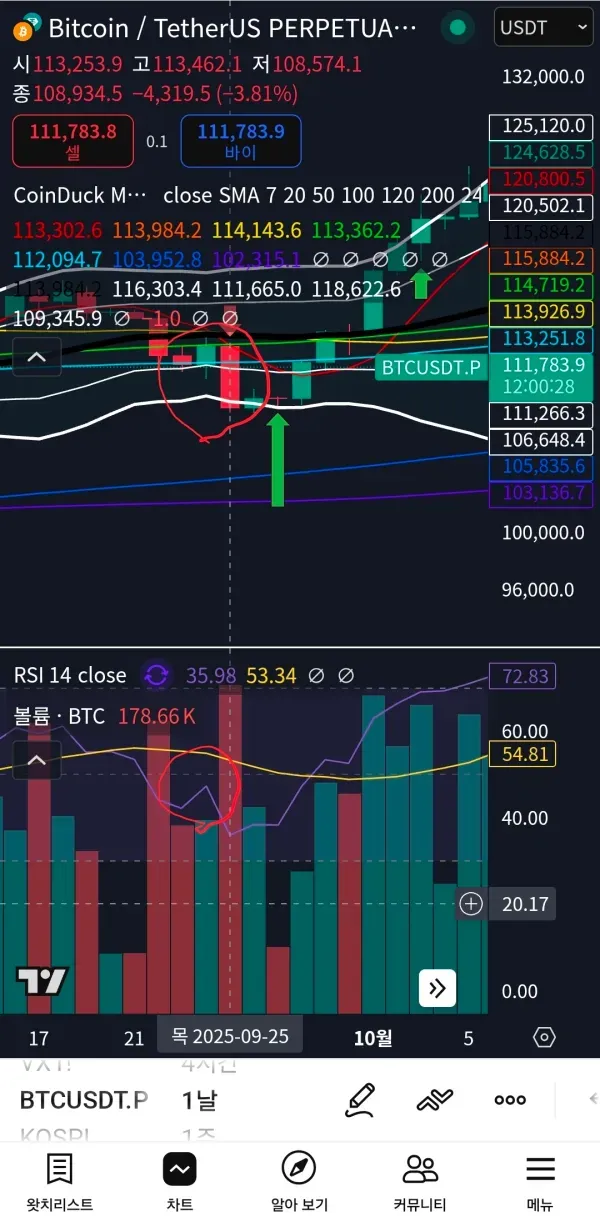Open chart settings hexagon icon on time axis
600x1222 pixels.
(x=544, y=1037)
